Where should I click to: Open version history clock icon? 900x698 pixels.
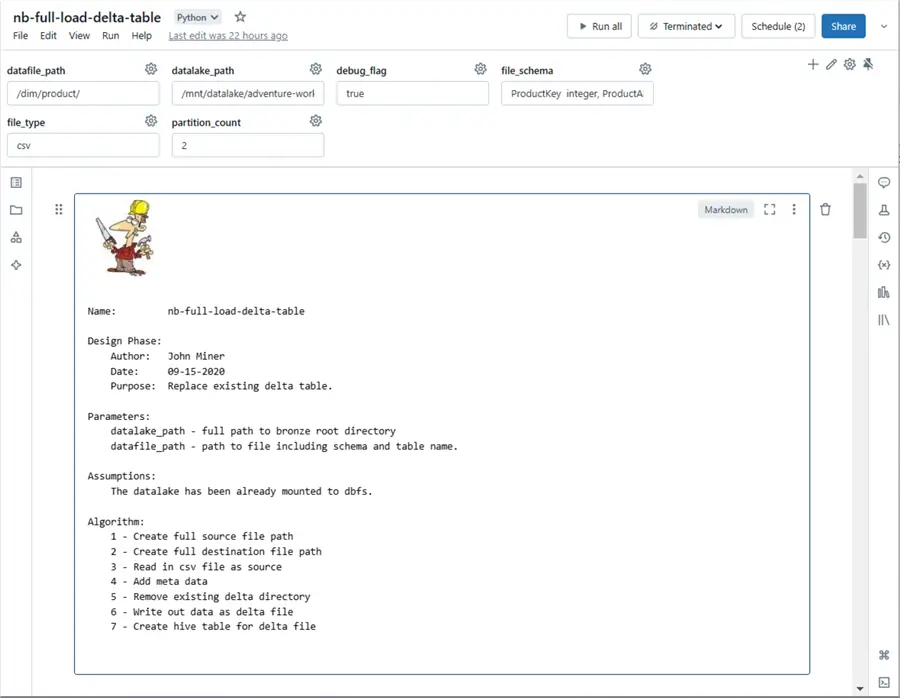(884, 237)
